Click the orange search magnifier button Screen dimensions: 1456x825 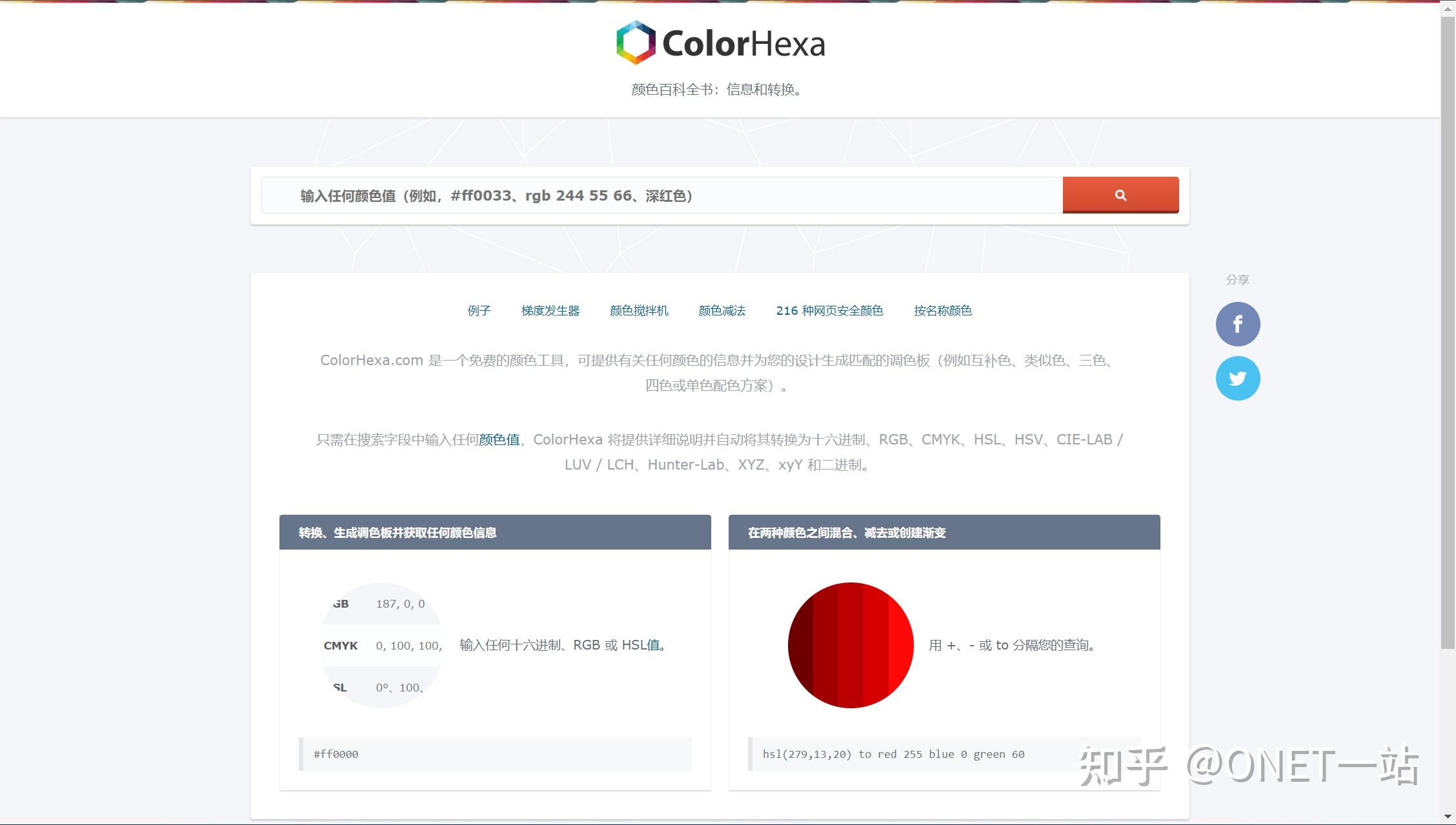[1120, 195]
